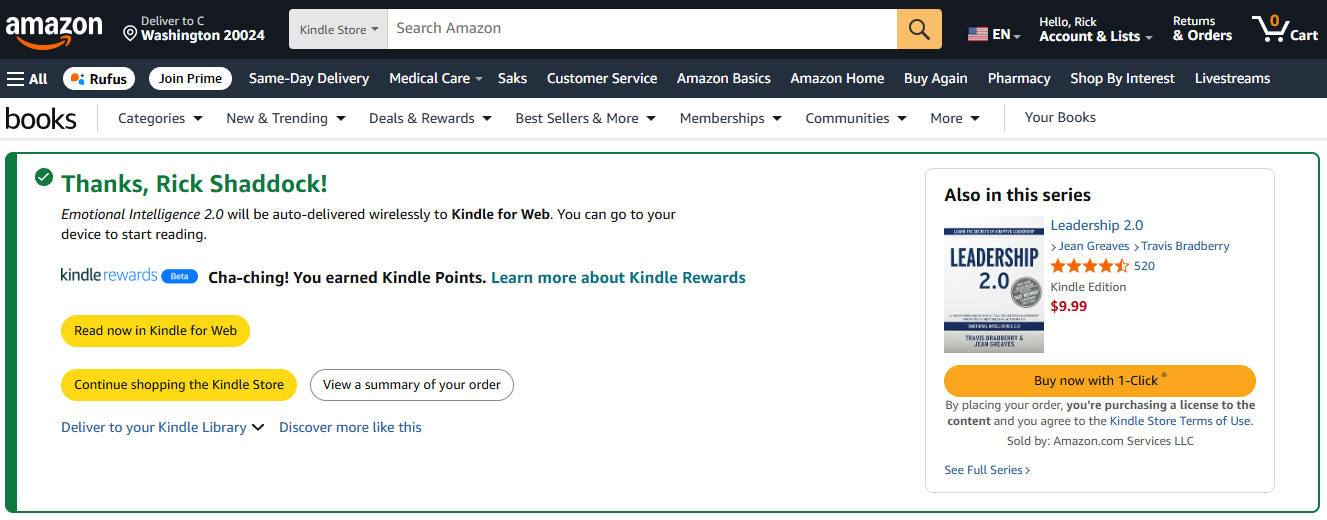
Task: Click the books logo
Action: click(41, 119)
